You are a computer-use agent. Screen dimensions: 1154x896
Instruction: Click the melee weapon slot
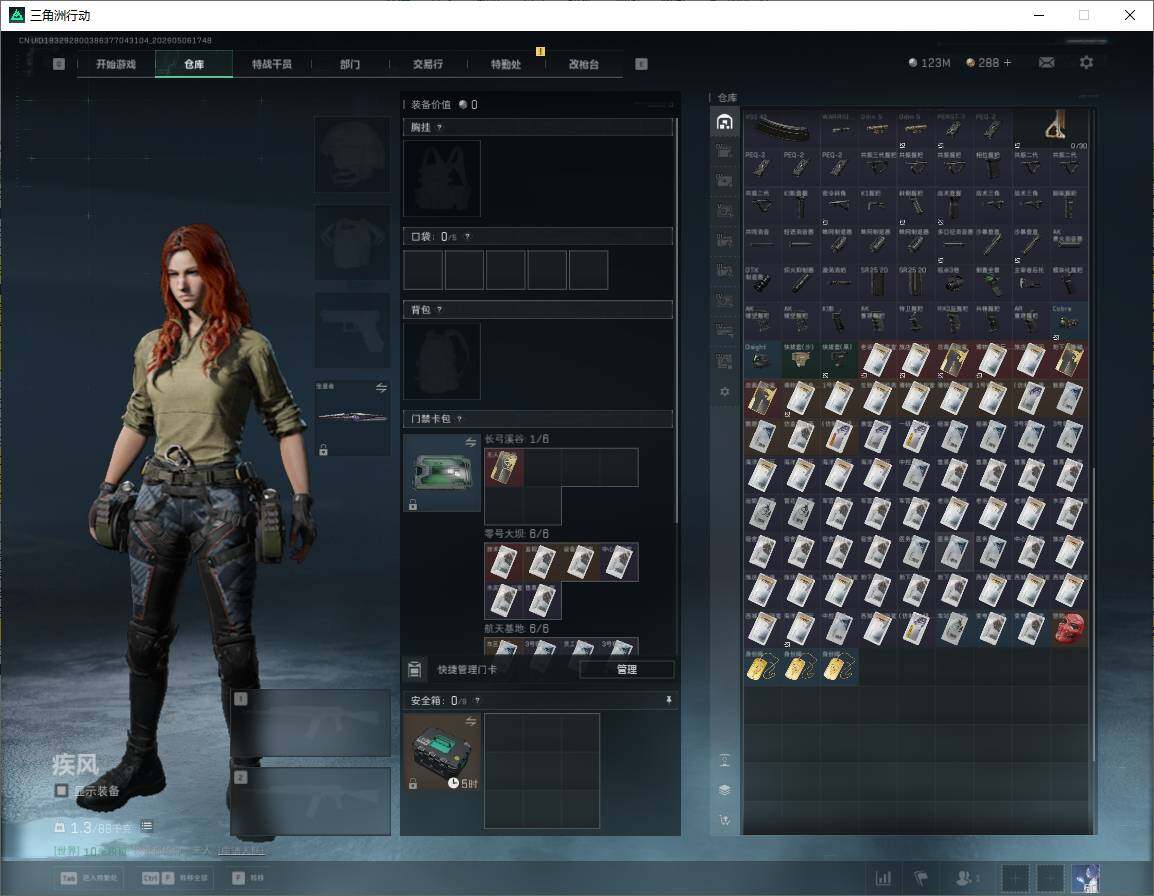coord(353,417)
